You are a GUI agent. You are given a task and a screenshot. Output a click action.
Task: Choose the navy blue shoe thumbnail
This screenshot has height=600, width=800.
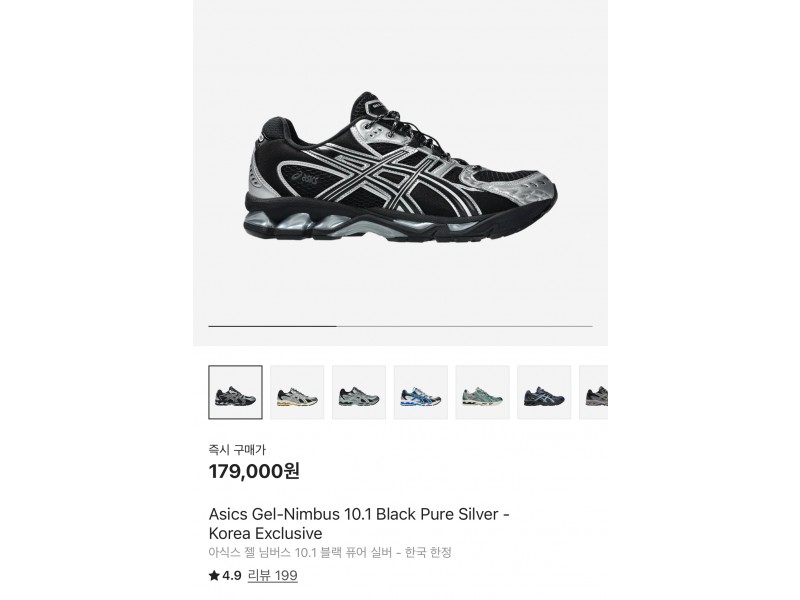pyautogui.click(x=544, y=392)
